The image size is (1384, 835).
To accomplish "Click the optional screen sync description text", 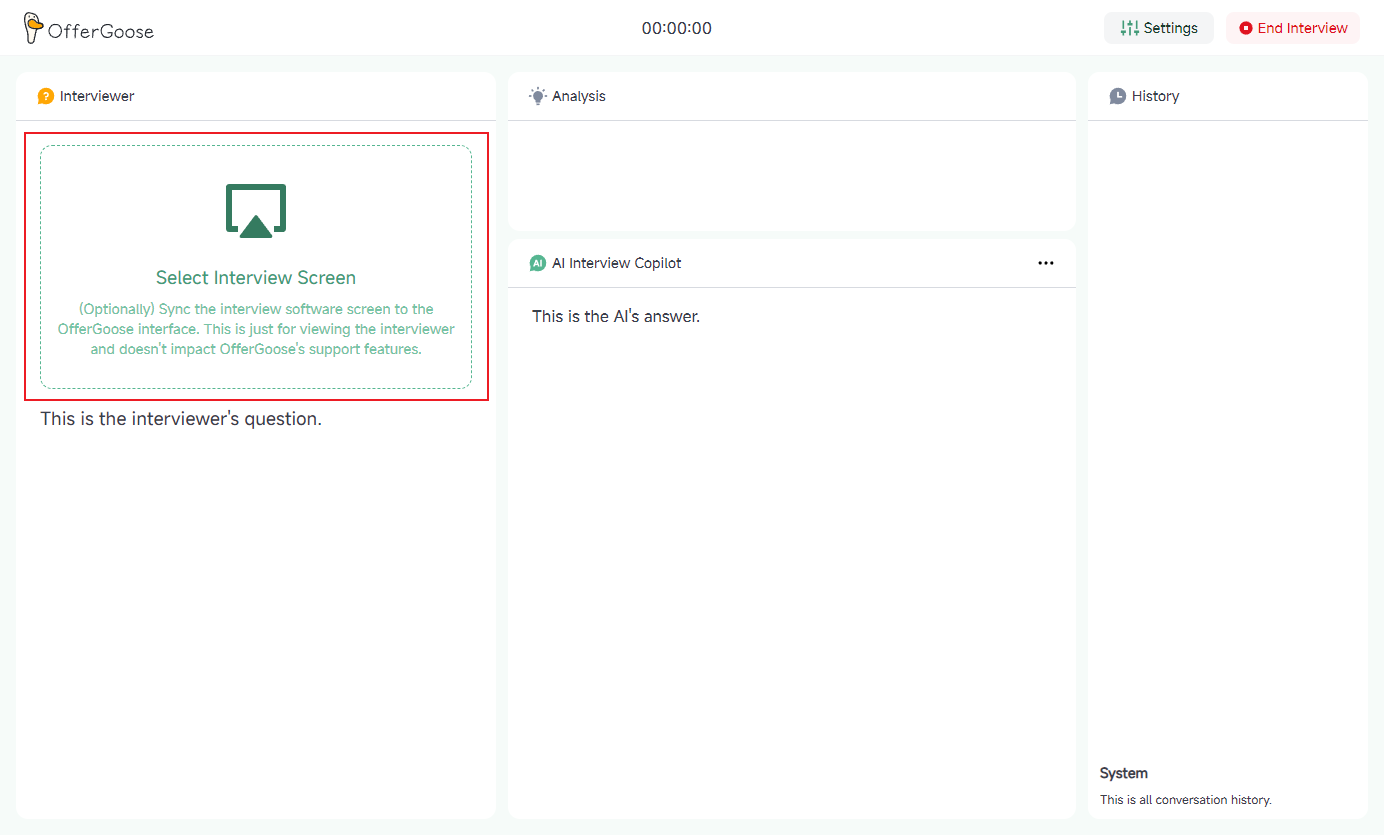I will click(256, 329).
